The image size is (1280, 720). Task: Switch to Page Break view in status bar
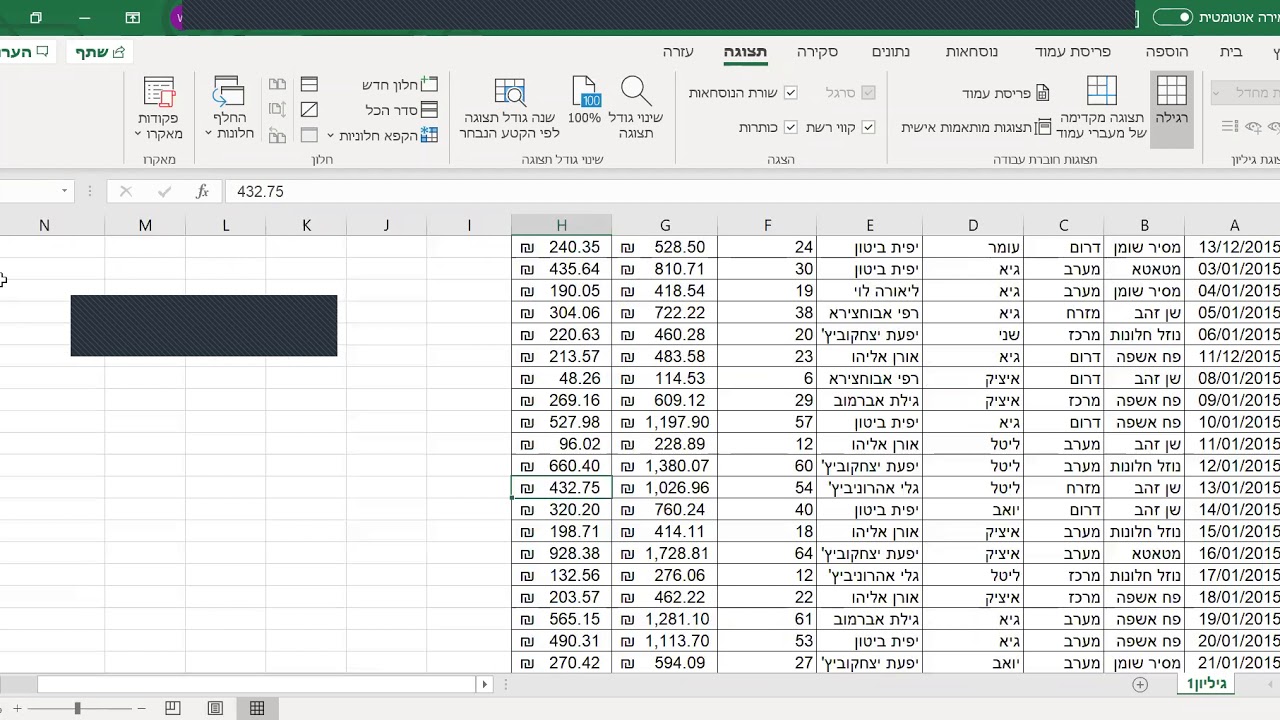(172, 708)
